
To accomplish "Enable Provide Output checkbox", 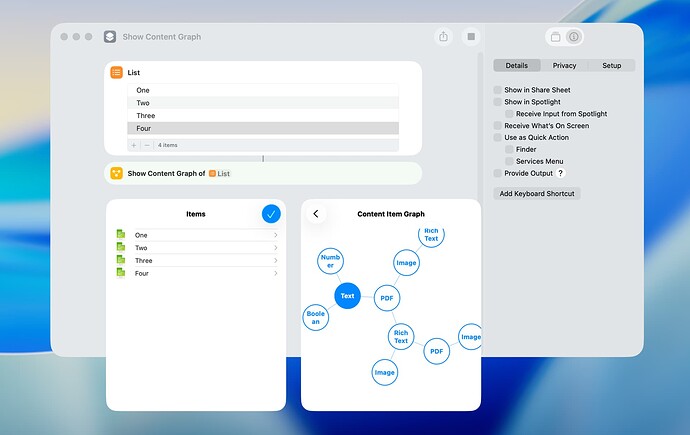I will (498, 173).
